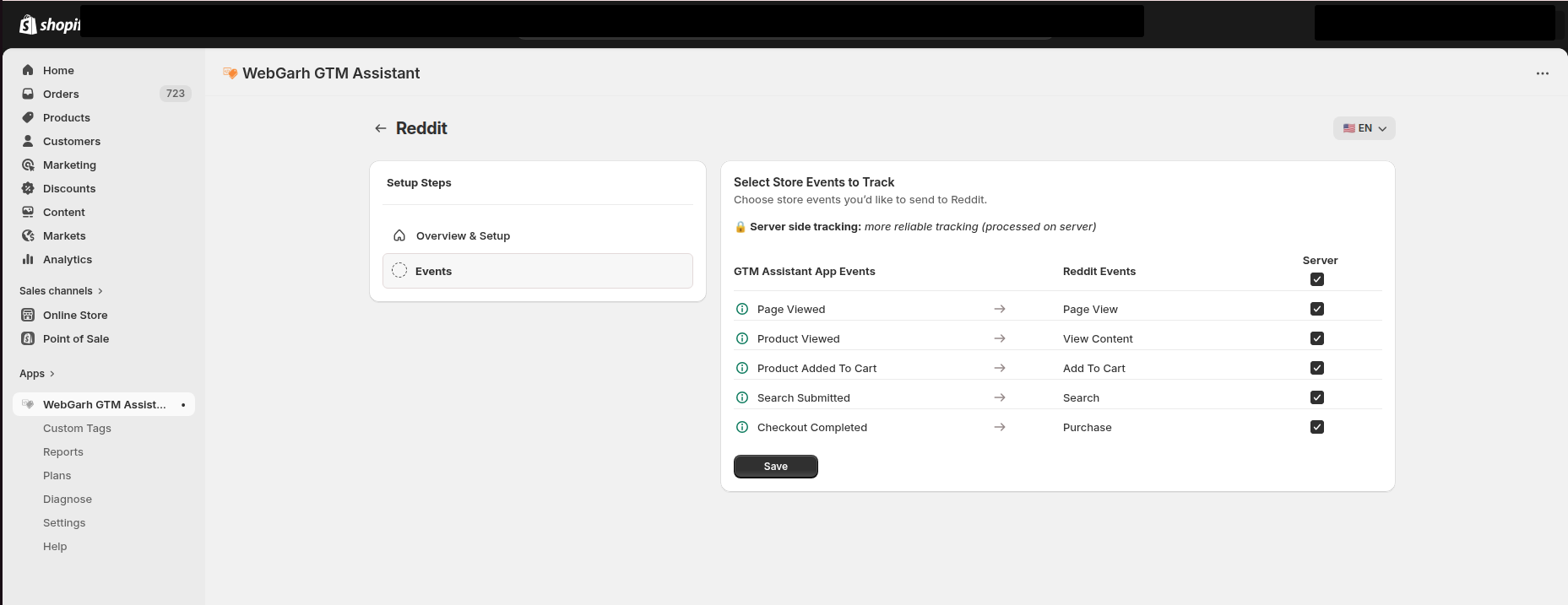
Task: Uncheck server tracking for Purchase
Action: pos(1317,427)
